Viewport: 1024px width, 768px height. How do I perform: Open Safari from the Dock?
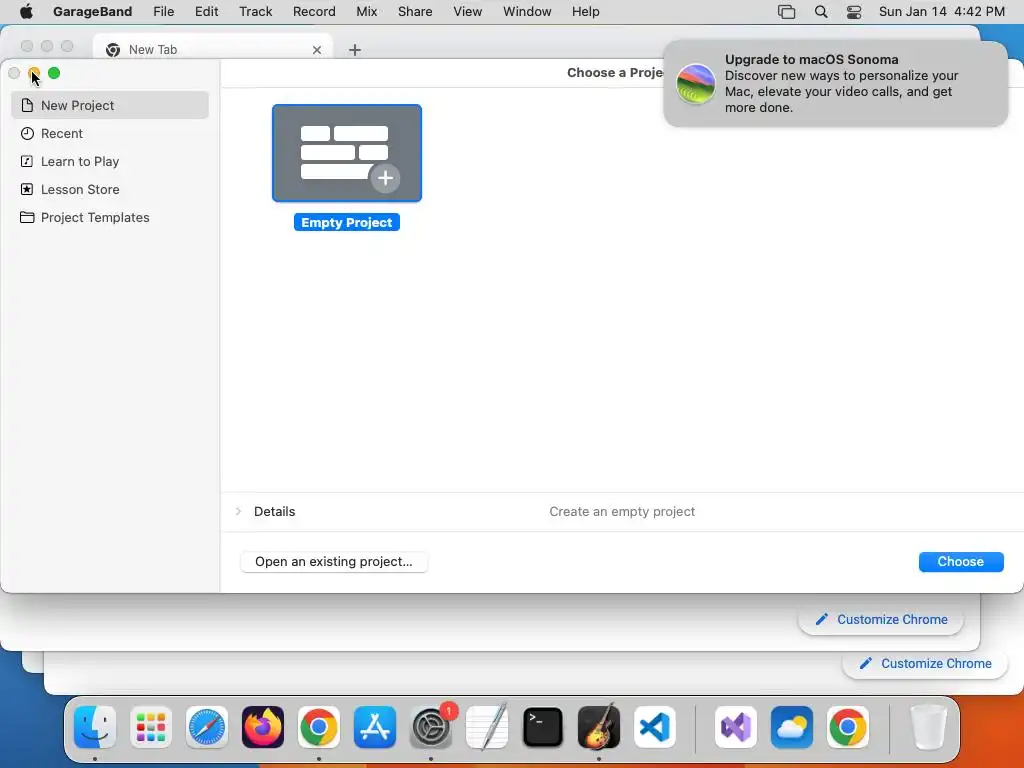207,727
